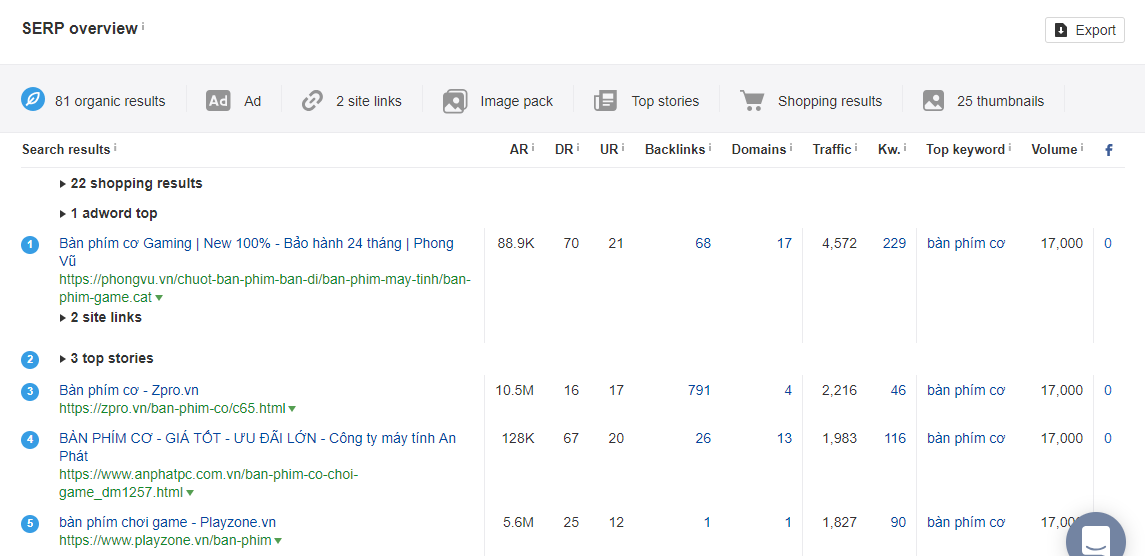Click backlinks count 68 for Phong Vũ
The width and height of the screenshot is (1145, 556).
click(x=703, y=243)
